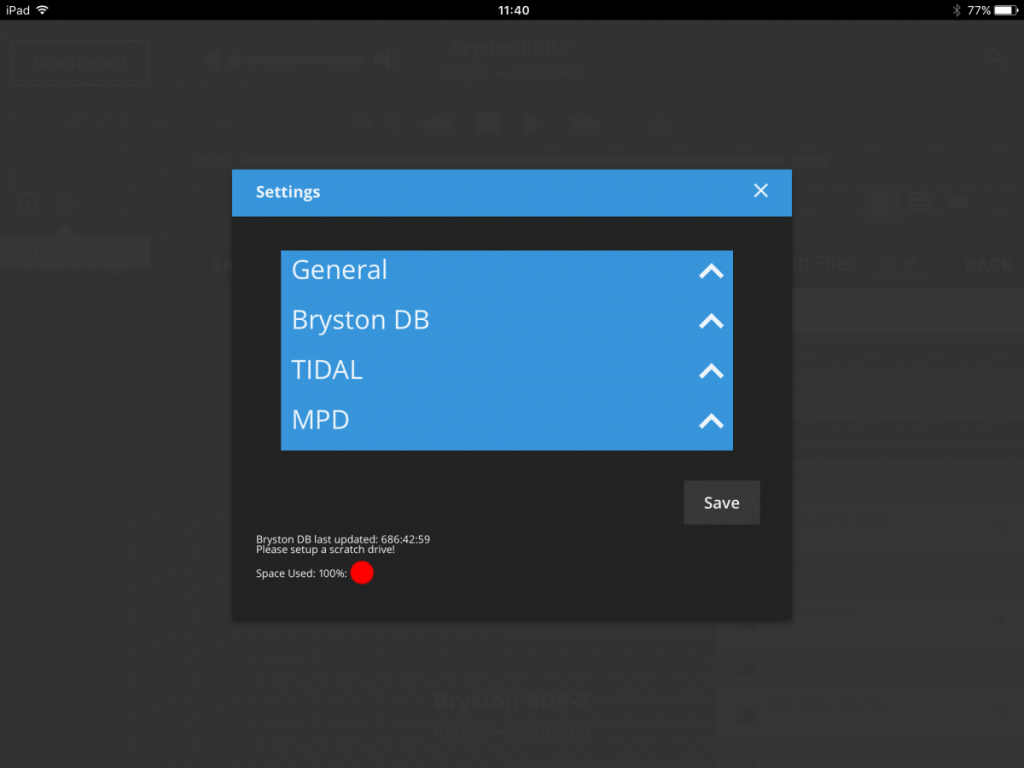
Task: Click the loud speaker icon in background
Action: [x=387, y=60]
